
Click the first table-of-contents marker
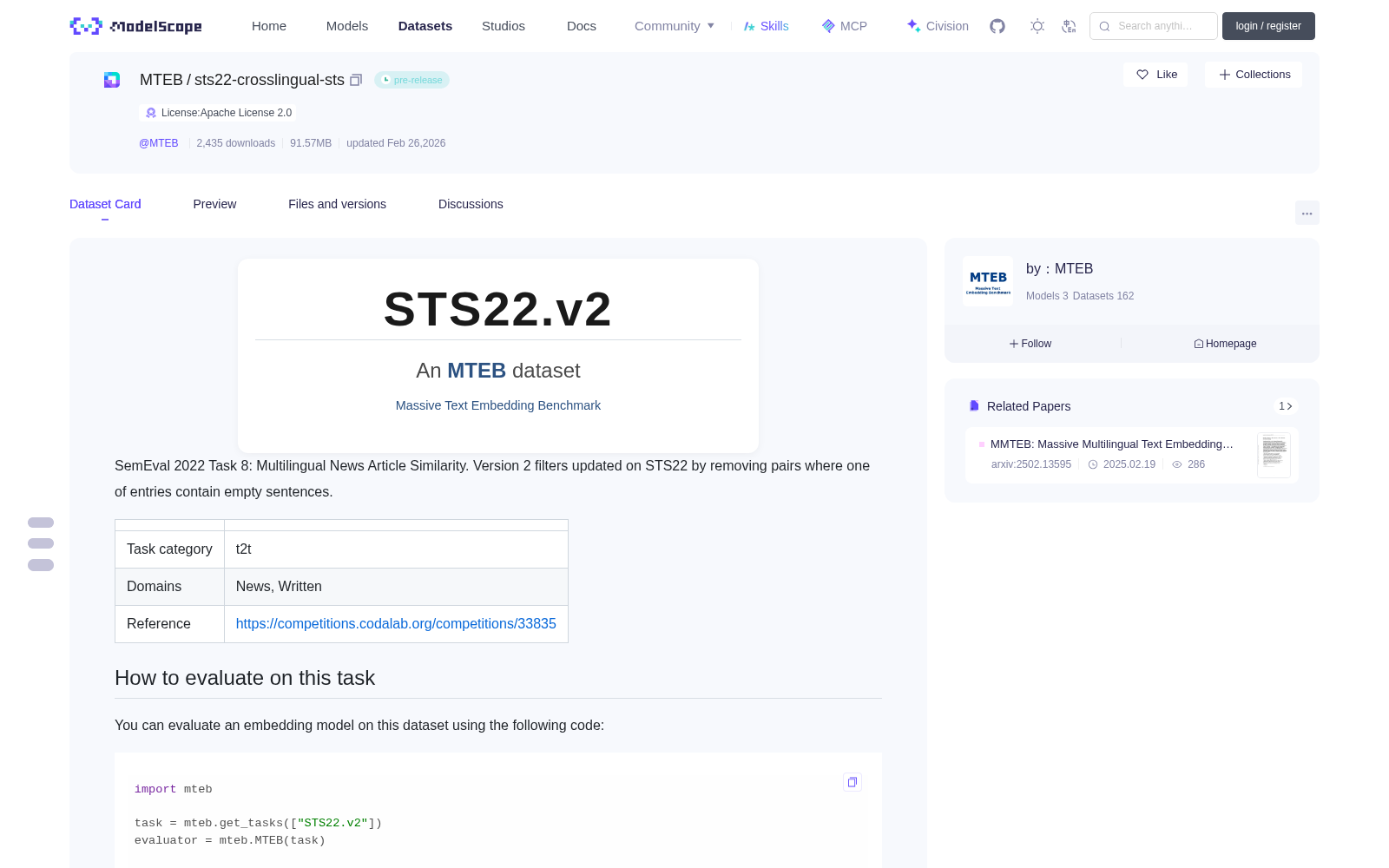(x=41, y=523)
